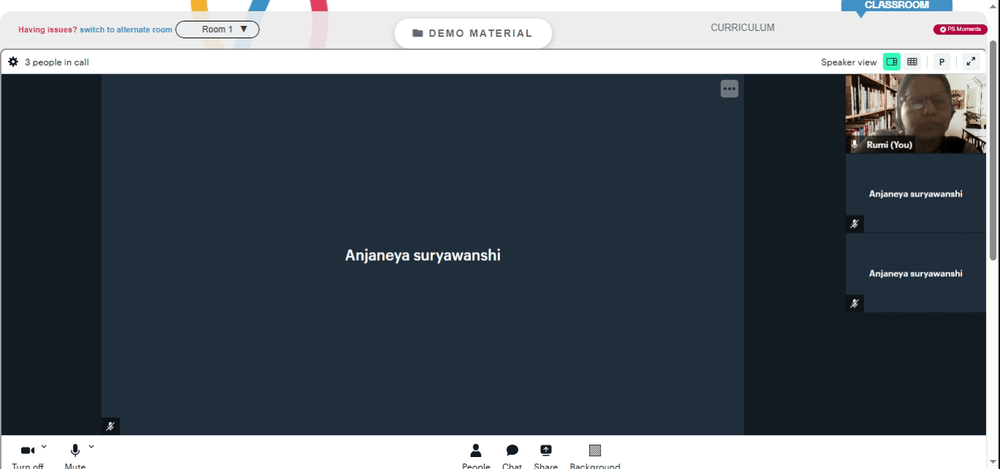The width and height of the screenshot is (1000, 469).
Task: Open Background effects options
Action: click(595, 456)
